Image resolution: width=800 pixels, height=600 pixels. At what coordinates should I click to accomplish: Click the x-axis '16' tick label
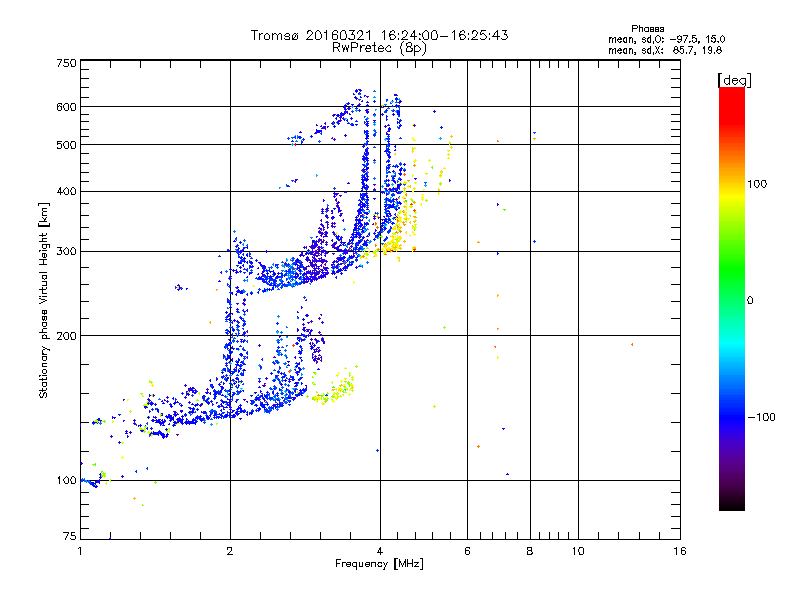(x=680, y=551)
